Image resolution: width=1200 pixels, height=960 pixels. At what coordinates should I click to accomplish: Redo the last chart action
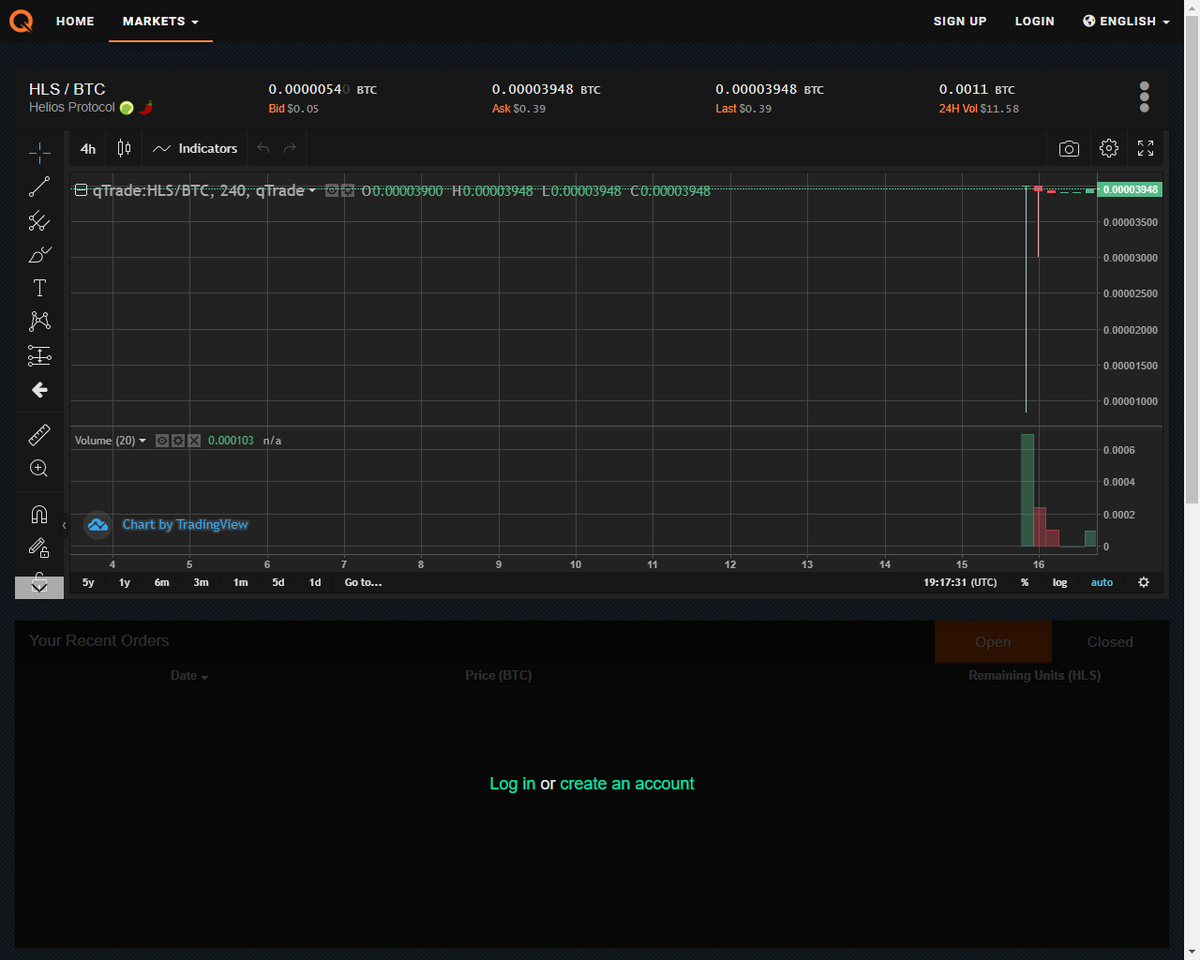(290, 148)
